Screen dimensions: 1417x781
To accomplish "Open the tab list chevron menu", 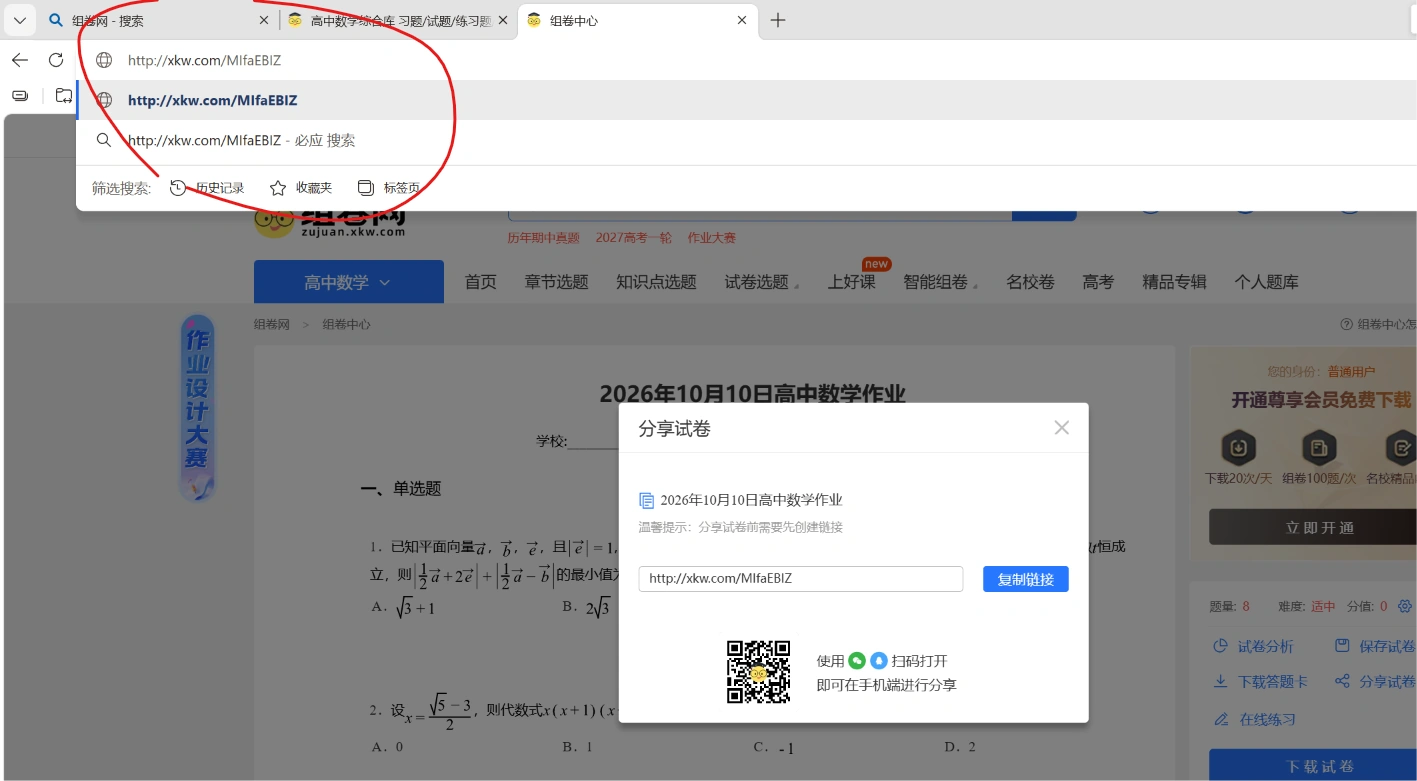I will [20, 20].
